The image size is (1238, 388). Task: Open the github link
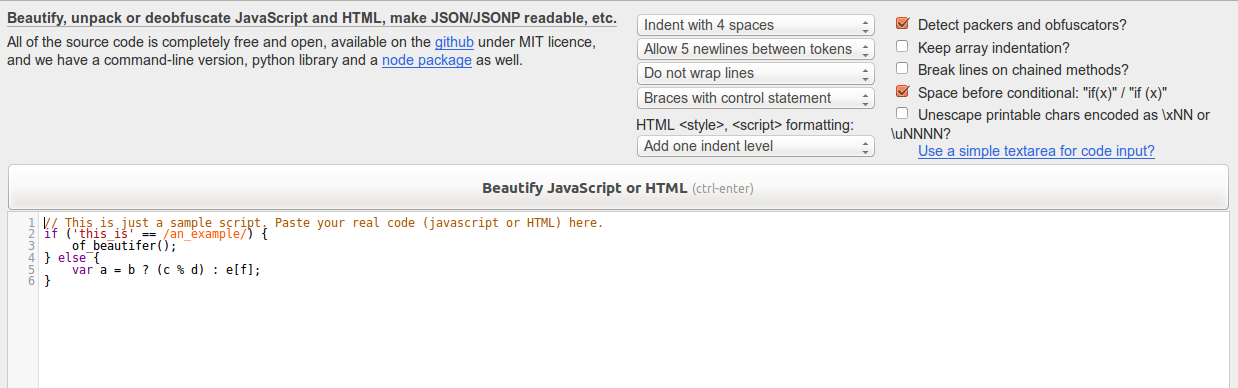[x=454, y=43]
